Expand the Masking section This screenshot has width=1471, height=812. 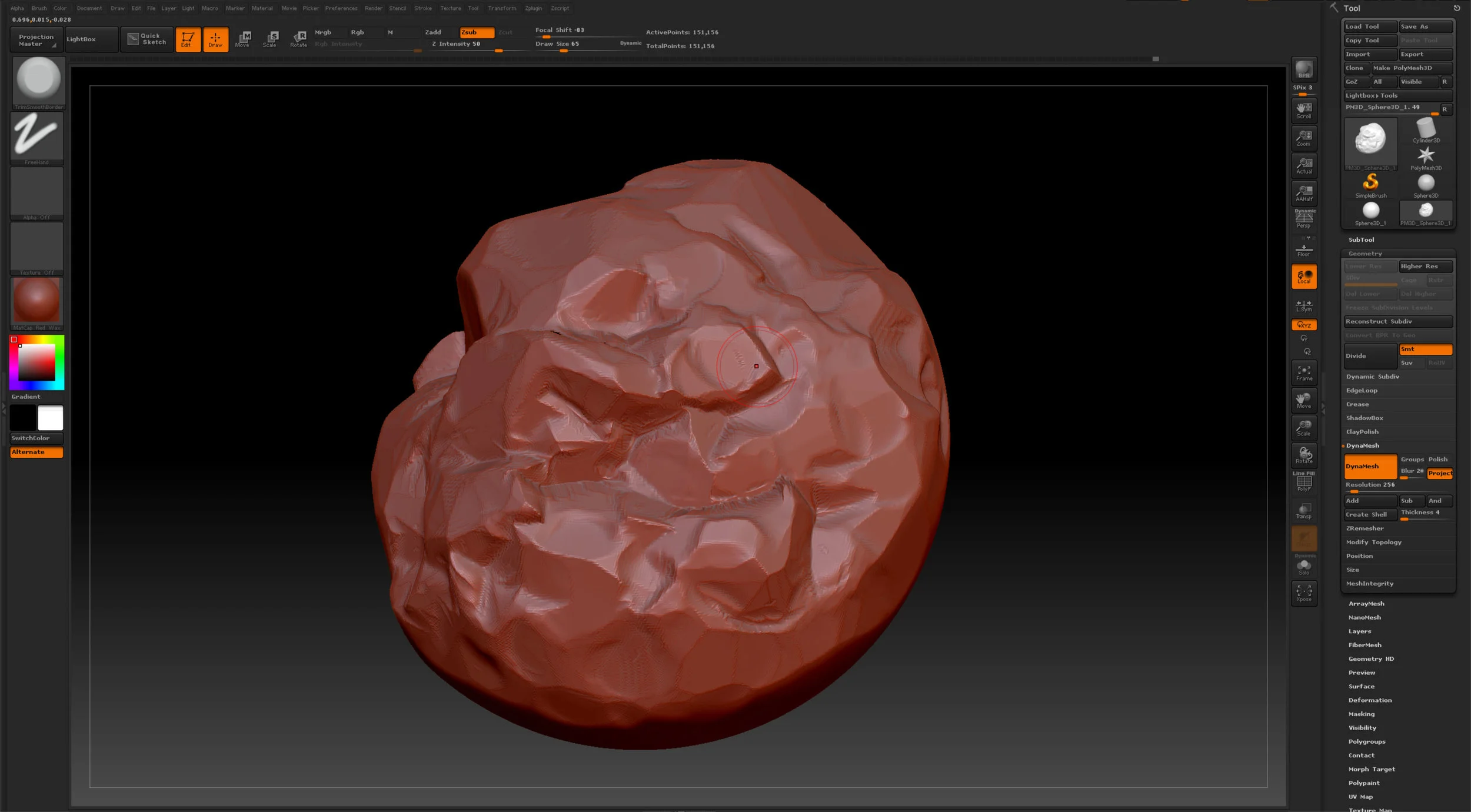tap(1362, 714)
